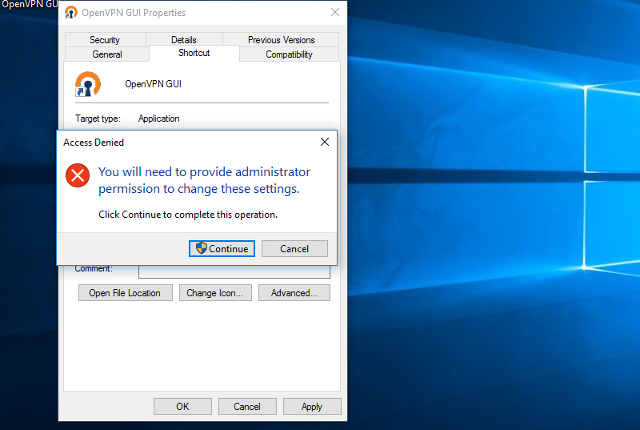Screen dimensions: 640x430
Task: Click the 'Application' target type value
Action: [159, 119]
